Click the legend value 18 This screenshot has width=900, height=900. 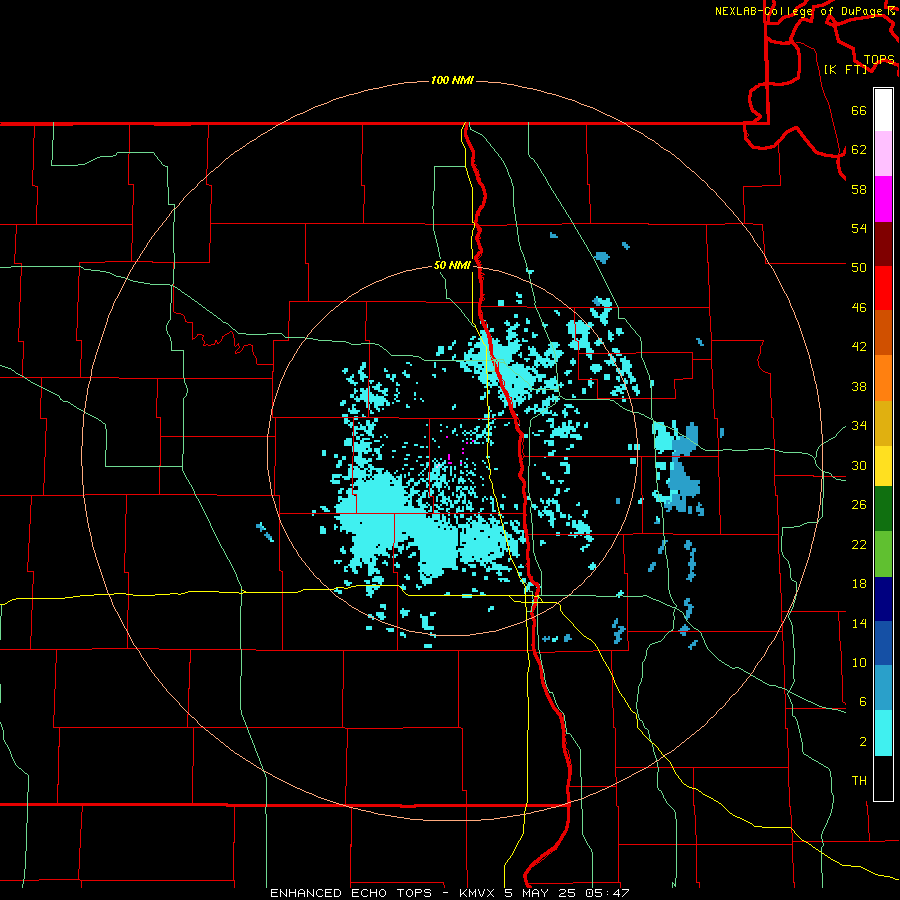(x=859, y=584)
